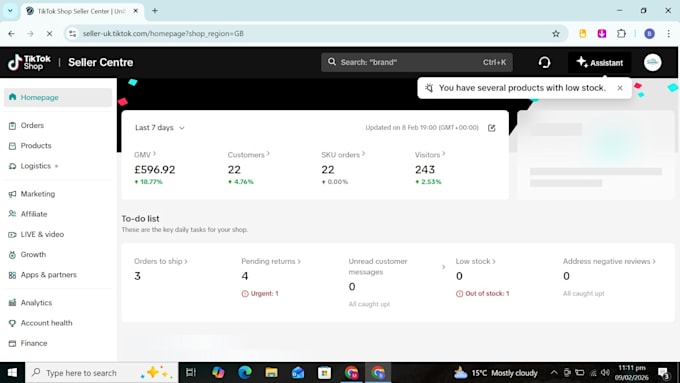This screenshot has height=383, width=680.
Task: Open Microsoft Store from taskbar
Action: pyautogui.click(x=324, y=373)
